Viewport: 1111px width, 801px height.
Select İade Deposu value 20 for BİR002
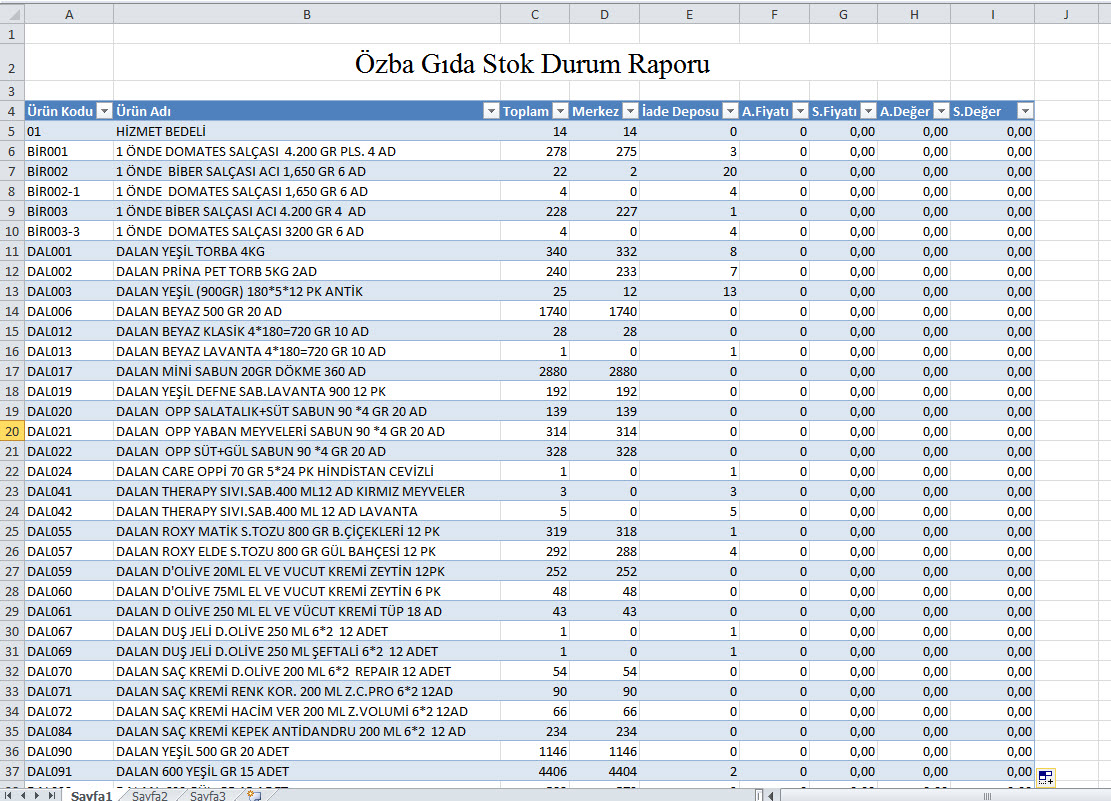tap(689, 172)
